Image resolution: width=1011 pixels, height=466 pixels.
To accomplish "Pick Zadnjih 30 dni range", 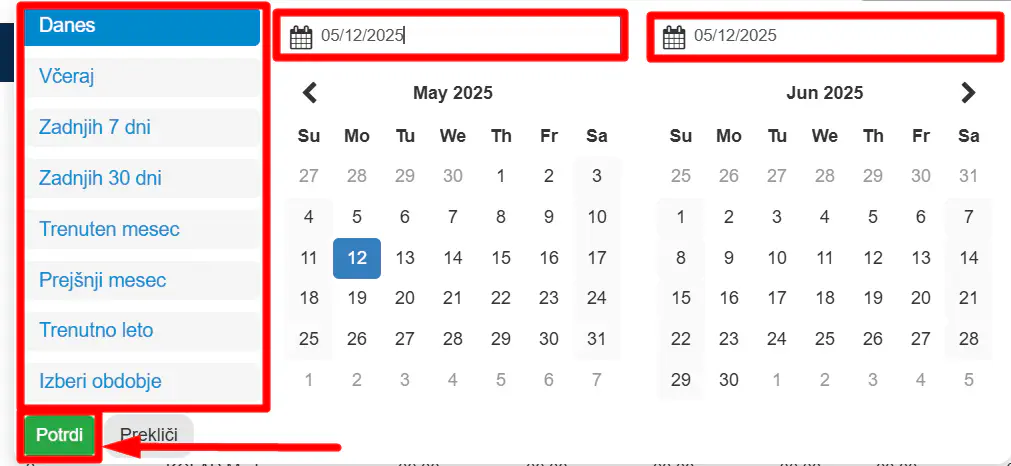I will tap(142, 179).
